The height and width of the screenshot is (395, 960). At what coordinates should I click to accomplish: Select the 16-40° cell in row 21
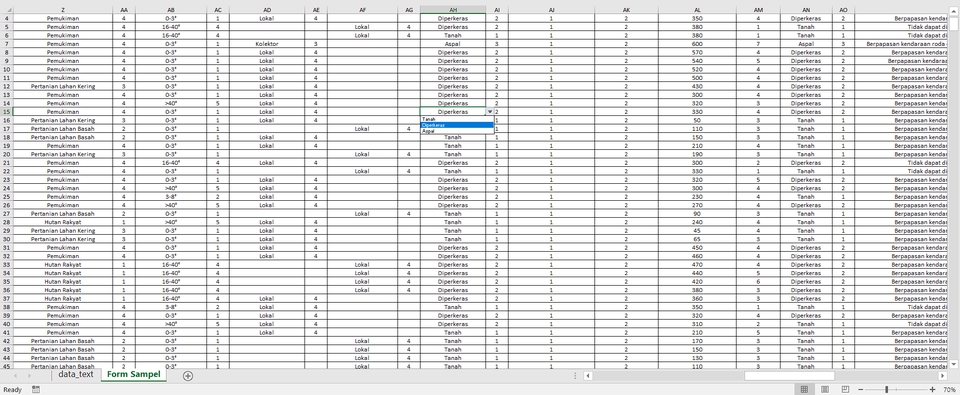tap(171, 163)
